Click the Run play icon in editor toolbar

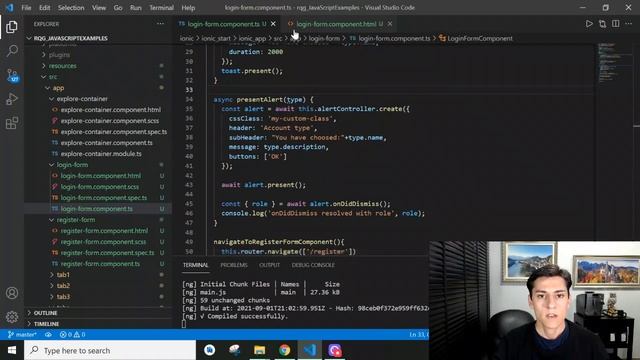589,24
